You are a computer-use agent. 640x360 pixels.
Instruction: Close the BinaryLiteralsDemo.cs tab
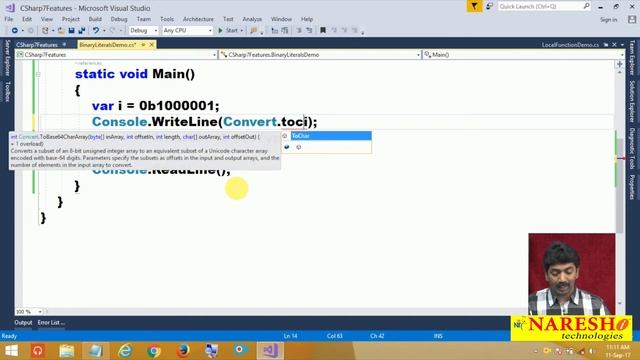tap(151, 45)
